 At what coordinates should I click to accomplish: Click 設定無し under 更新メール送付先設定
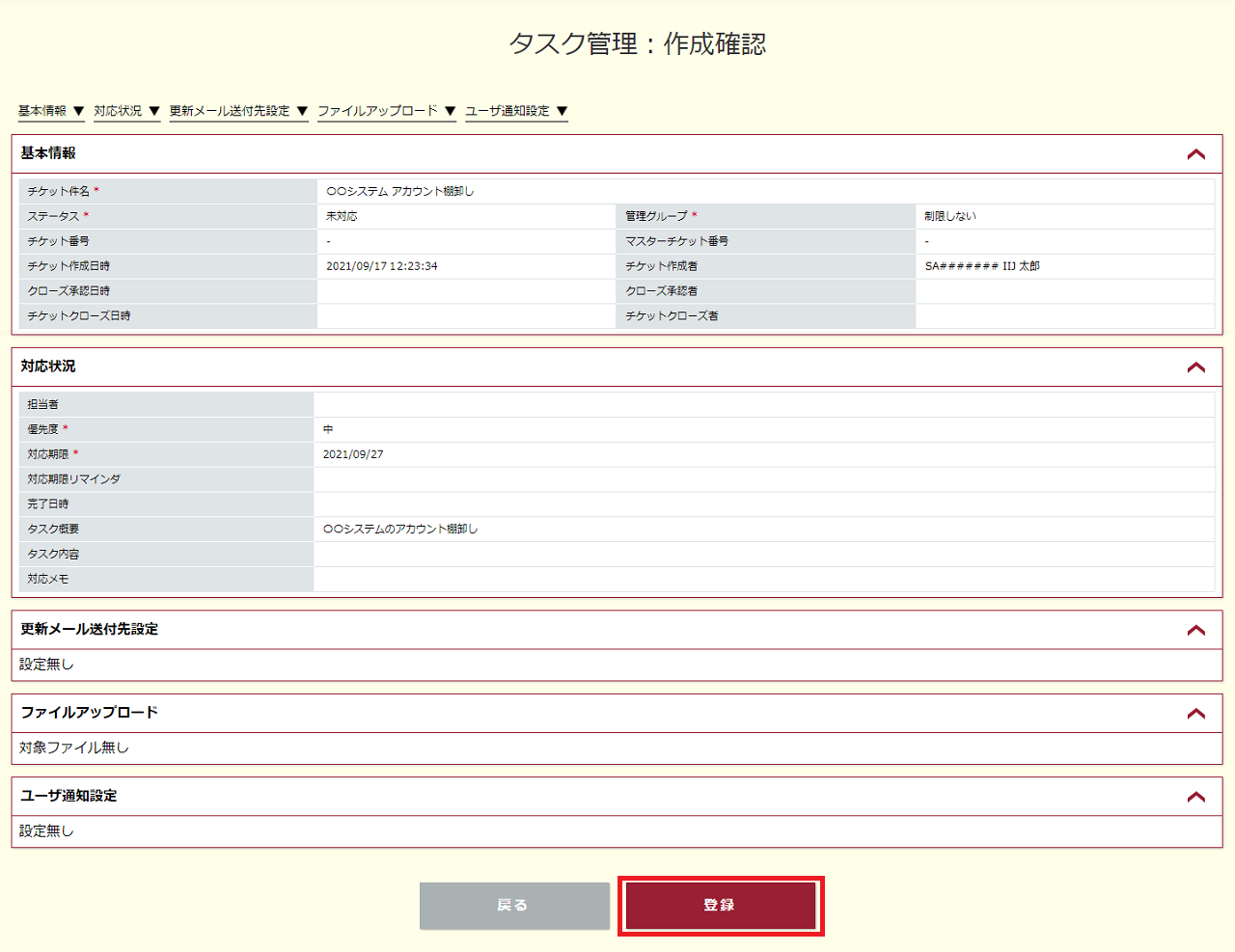[46, 665]
